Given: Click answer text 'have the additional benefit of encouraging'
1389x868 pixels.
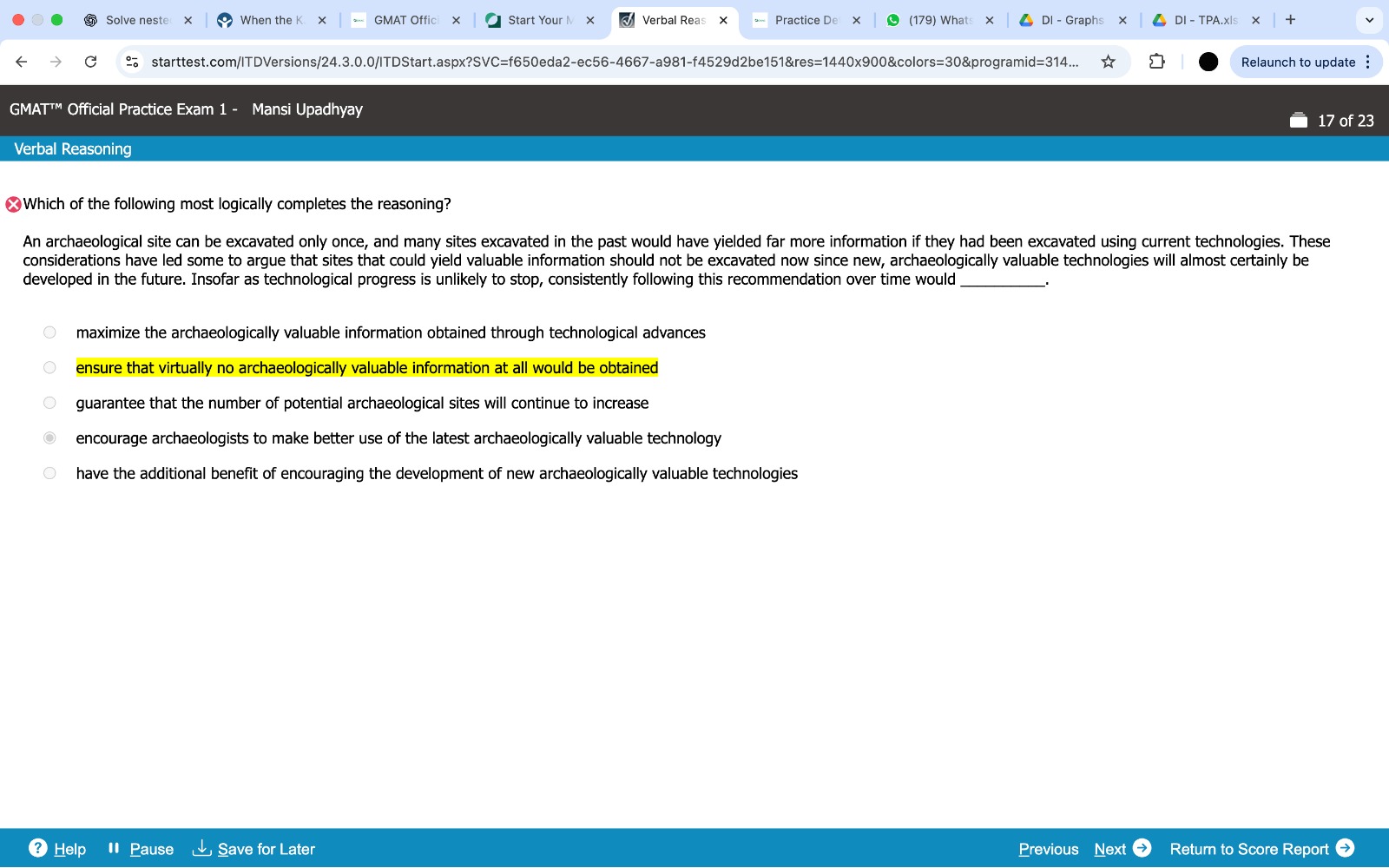Looking at the screenshot, I should click(437, 473).
